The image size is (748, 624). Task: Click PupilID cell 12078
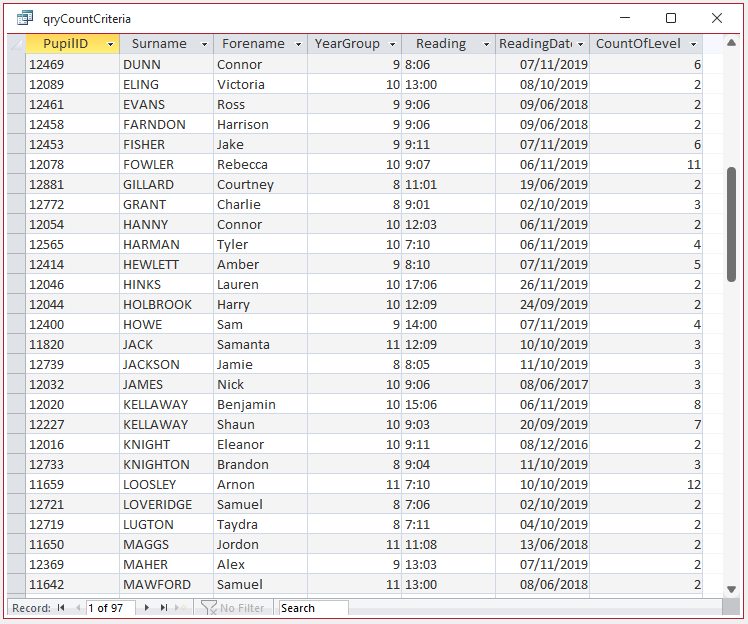pyautogui.click(x=73, y=164)
